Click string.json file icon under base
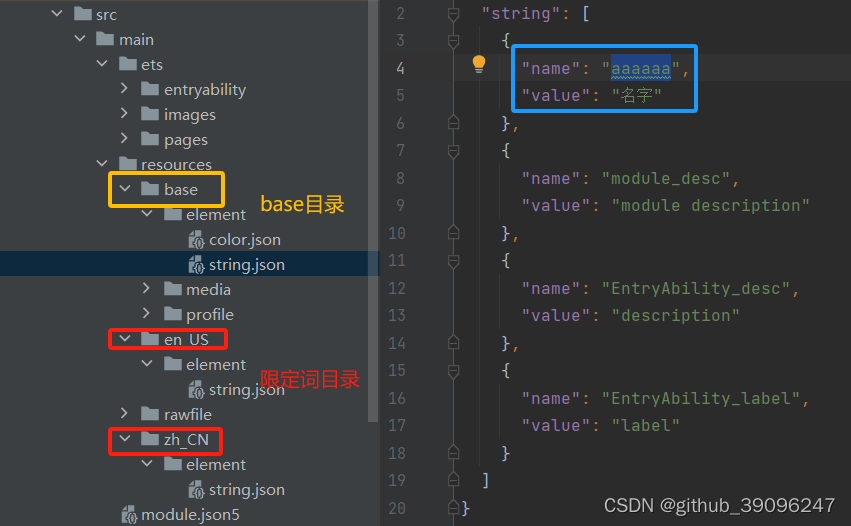Viewport: 851px width, 526px height. coord(196,264)
